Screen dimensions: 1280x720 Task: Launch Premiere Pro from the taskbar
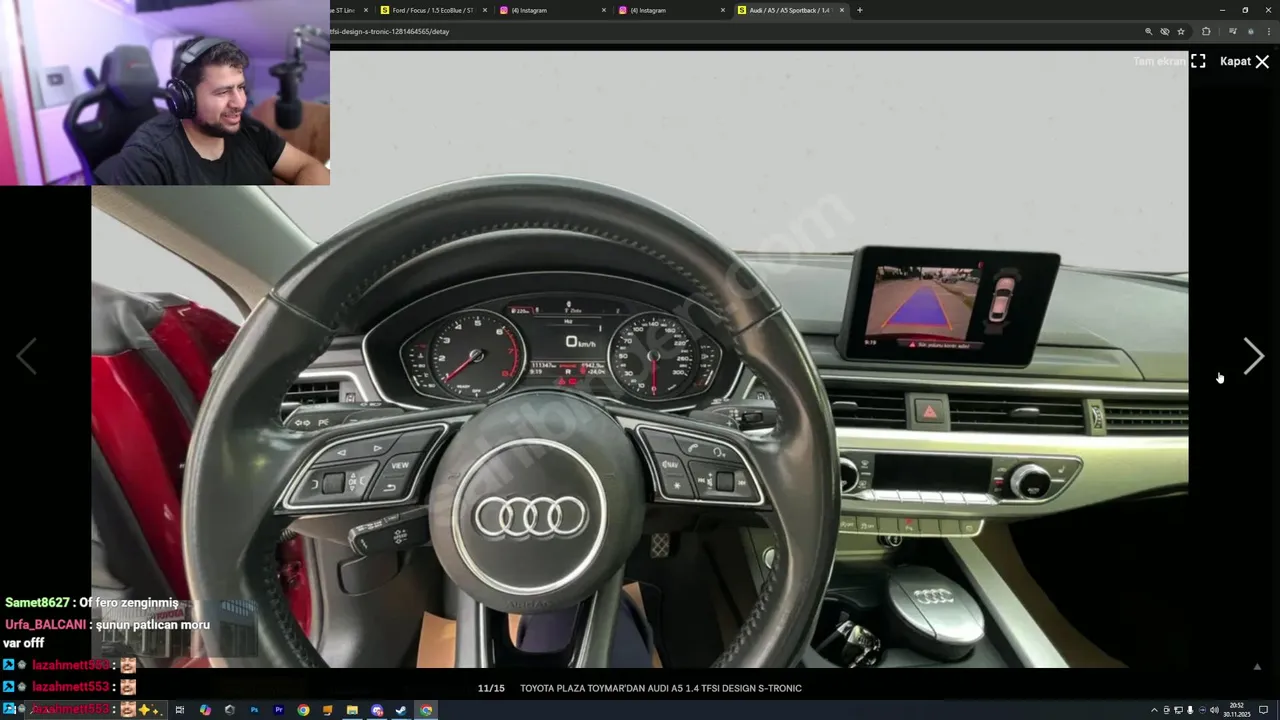[279, 710]
